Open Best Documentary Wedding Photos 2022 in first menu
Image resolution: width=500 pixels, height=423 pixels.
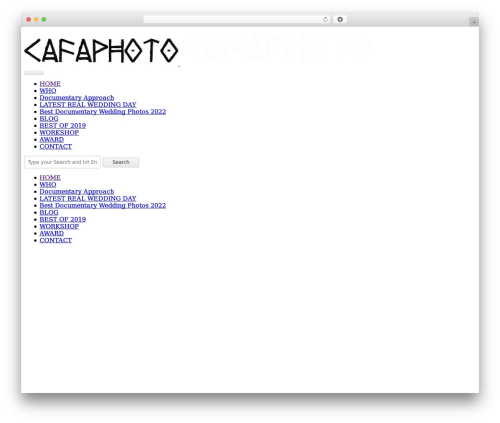pos(103,112)
